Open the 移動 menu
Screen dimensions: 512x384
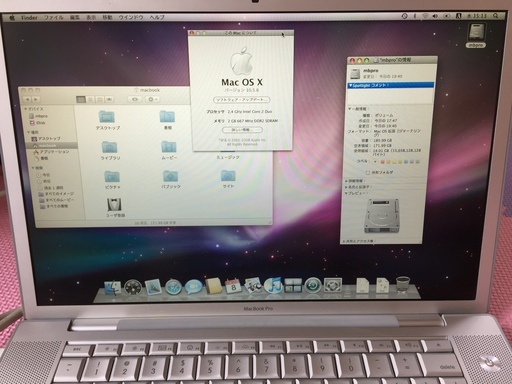tap(107, 17)
